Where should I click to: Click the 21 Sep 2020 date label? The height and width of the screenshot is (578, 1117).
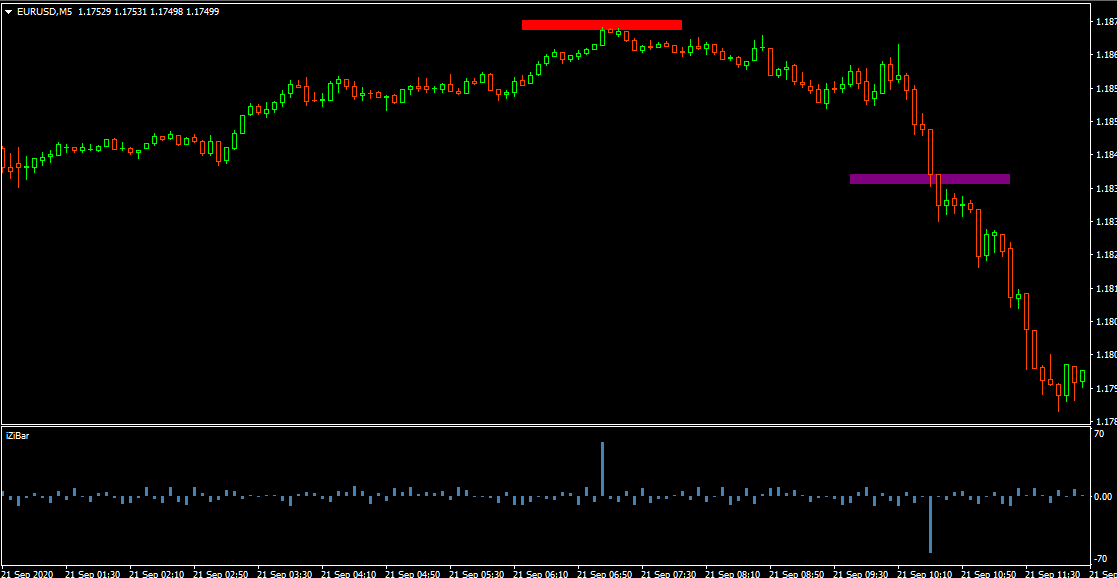26,572
